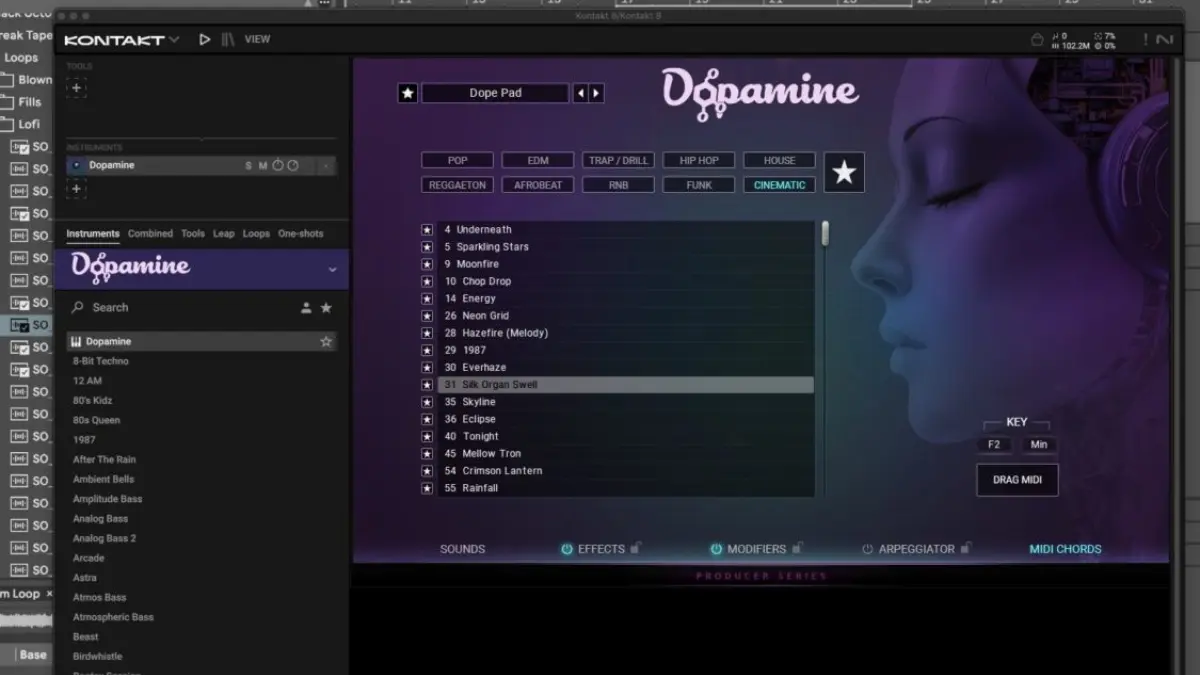This screenshot has height=675, width=1200.
Task: Open the VIEW menu
Action: (257, 39)
